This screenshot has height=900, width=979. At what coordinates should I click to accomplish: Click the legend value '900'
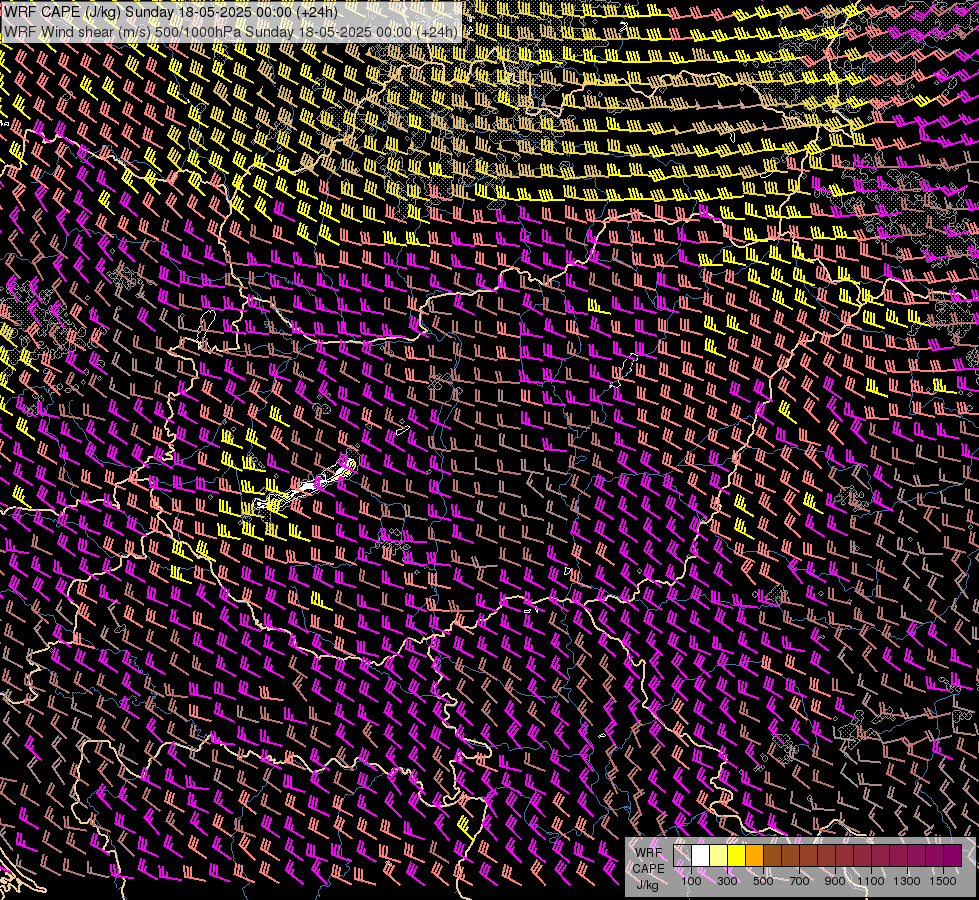[835, 881]
